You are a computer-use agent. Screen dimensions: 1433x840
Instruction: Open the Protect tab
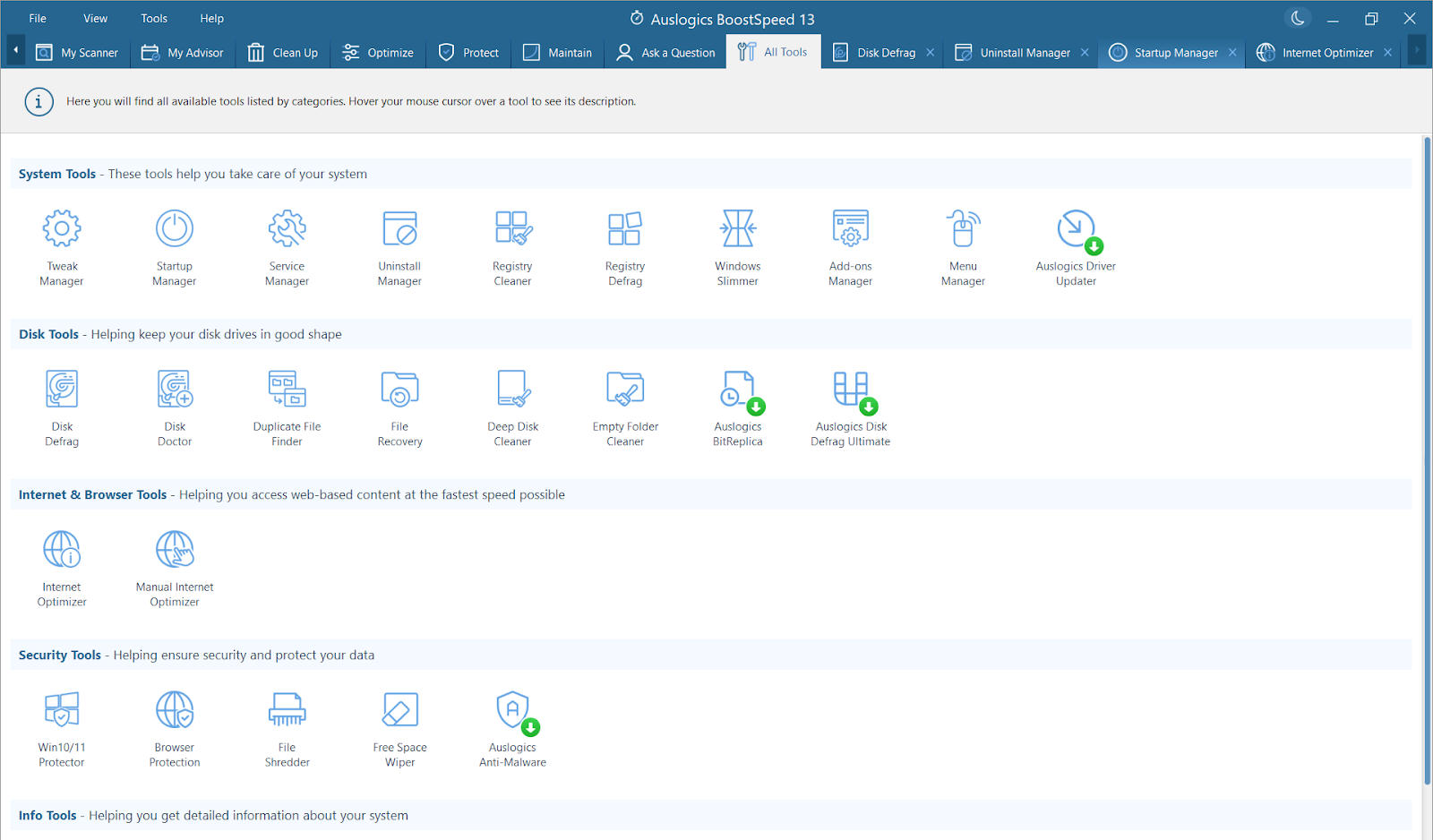[x=468, y=52]
